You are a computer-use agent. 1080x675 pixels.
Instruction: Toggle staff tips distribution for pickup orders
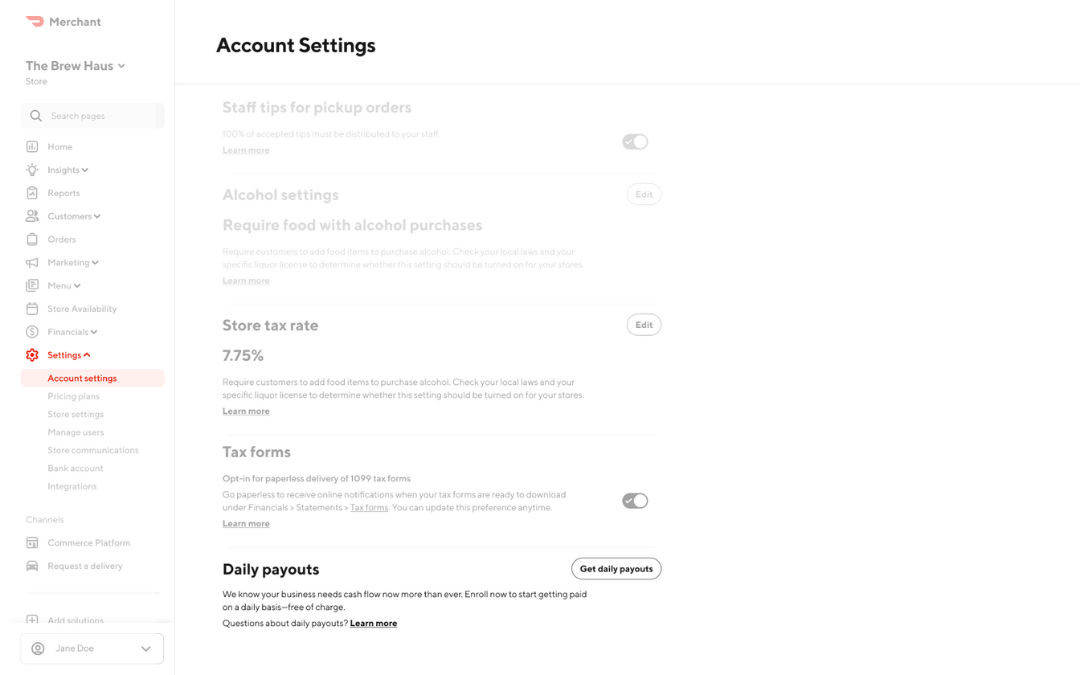634,141
